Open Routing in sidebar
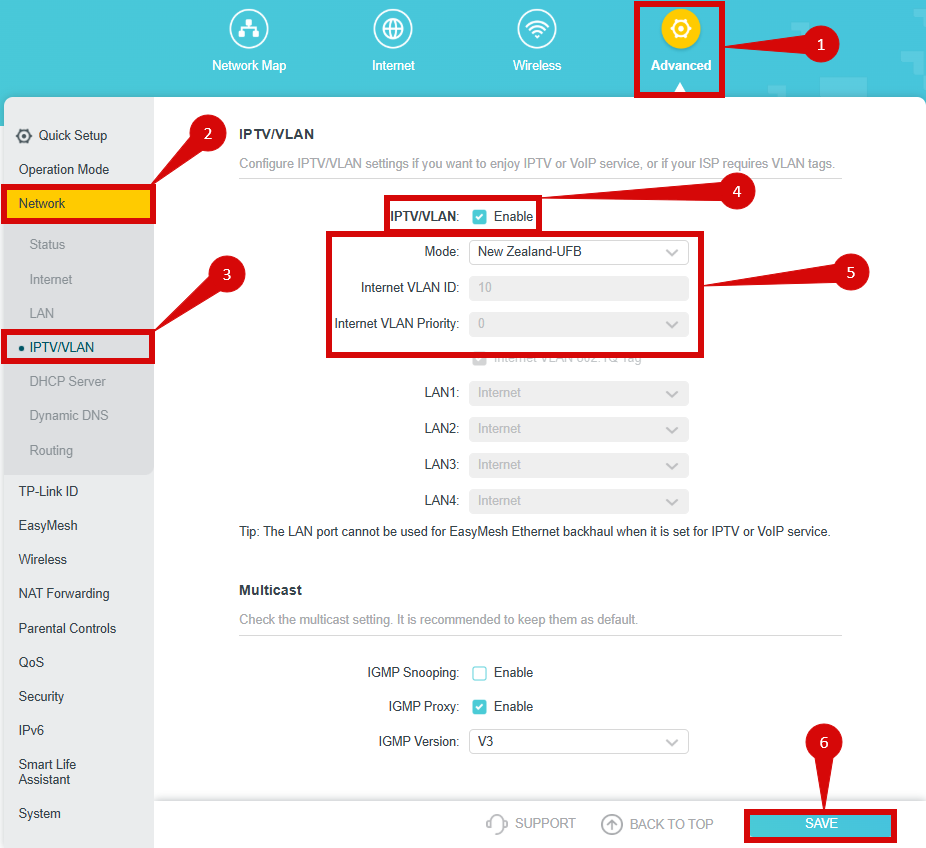Image resolution: width=926 pixels, height=848 pixels. 51,451
